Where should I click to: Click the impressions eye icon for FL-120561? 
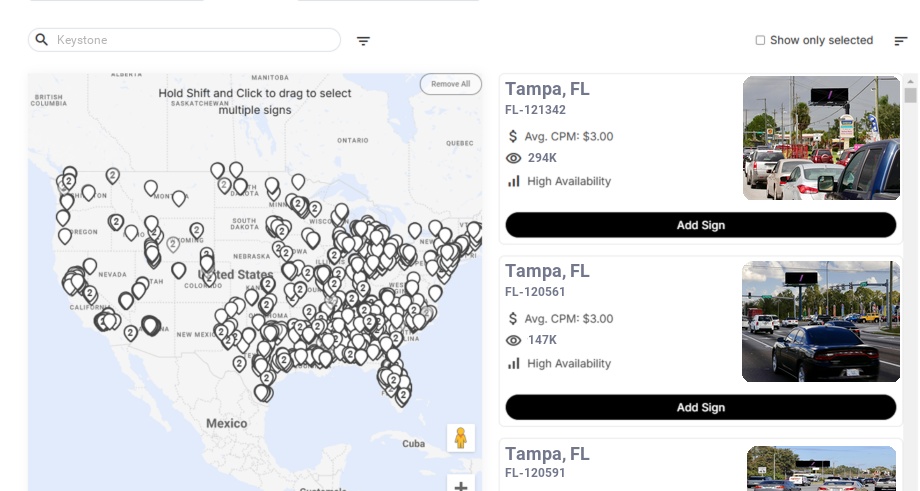coord(514,340)
